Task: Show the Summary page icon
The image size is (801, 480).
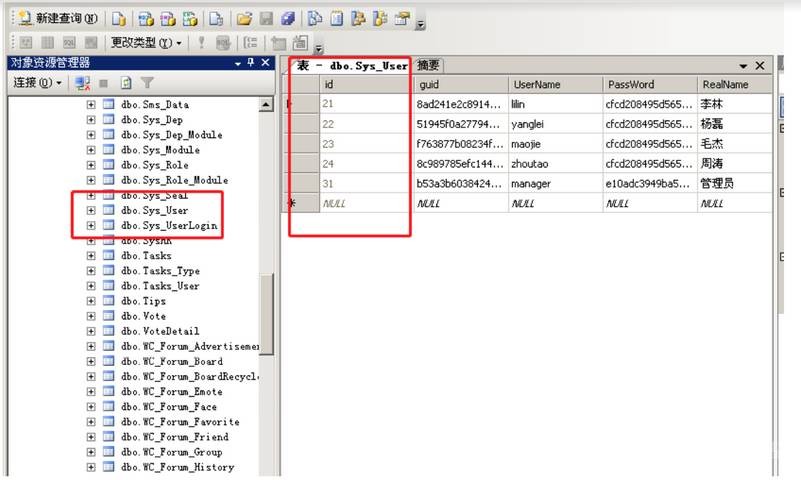Action: point(337,19)
